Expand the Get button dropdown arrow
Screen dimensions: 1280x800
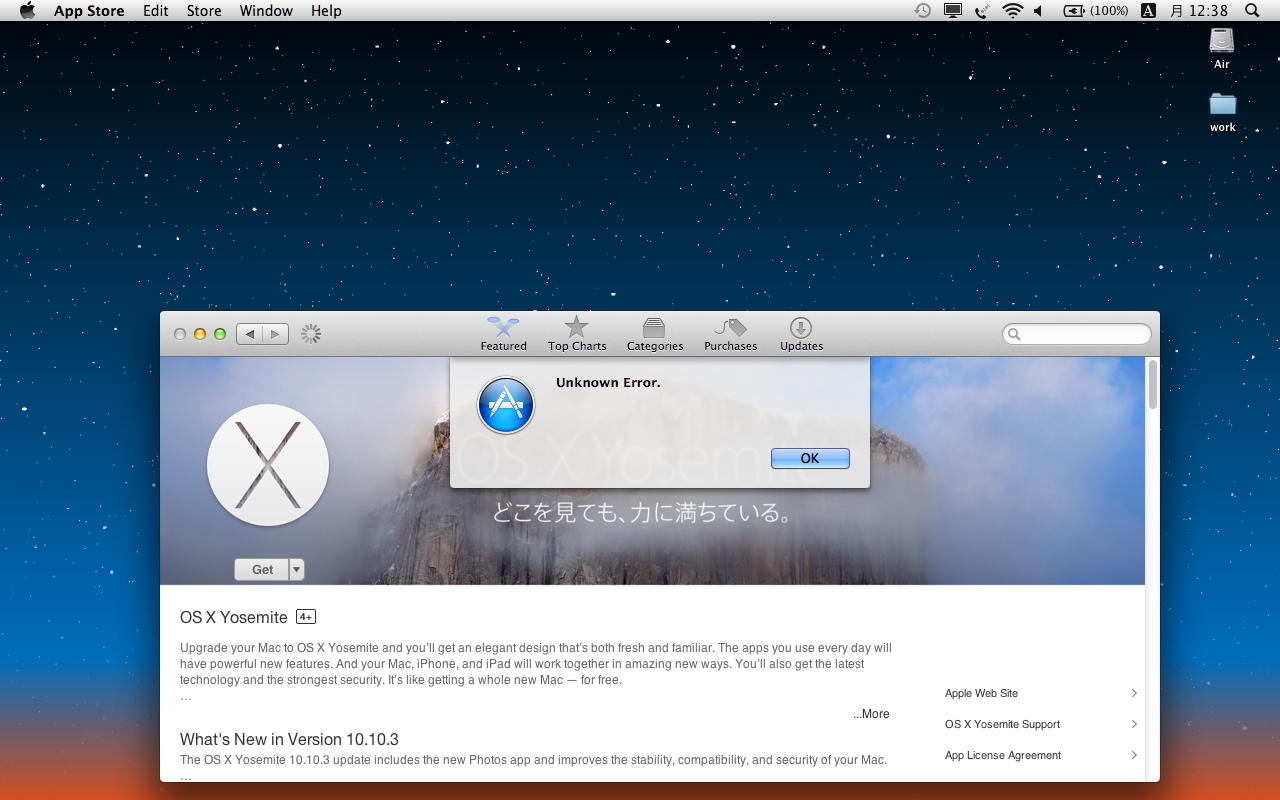296,569
